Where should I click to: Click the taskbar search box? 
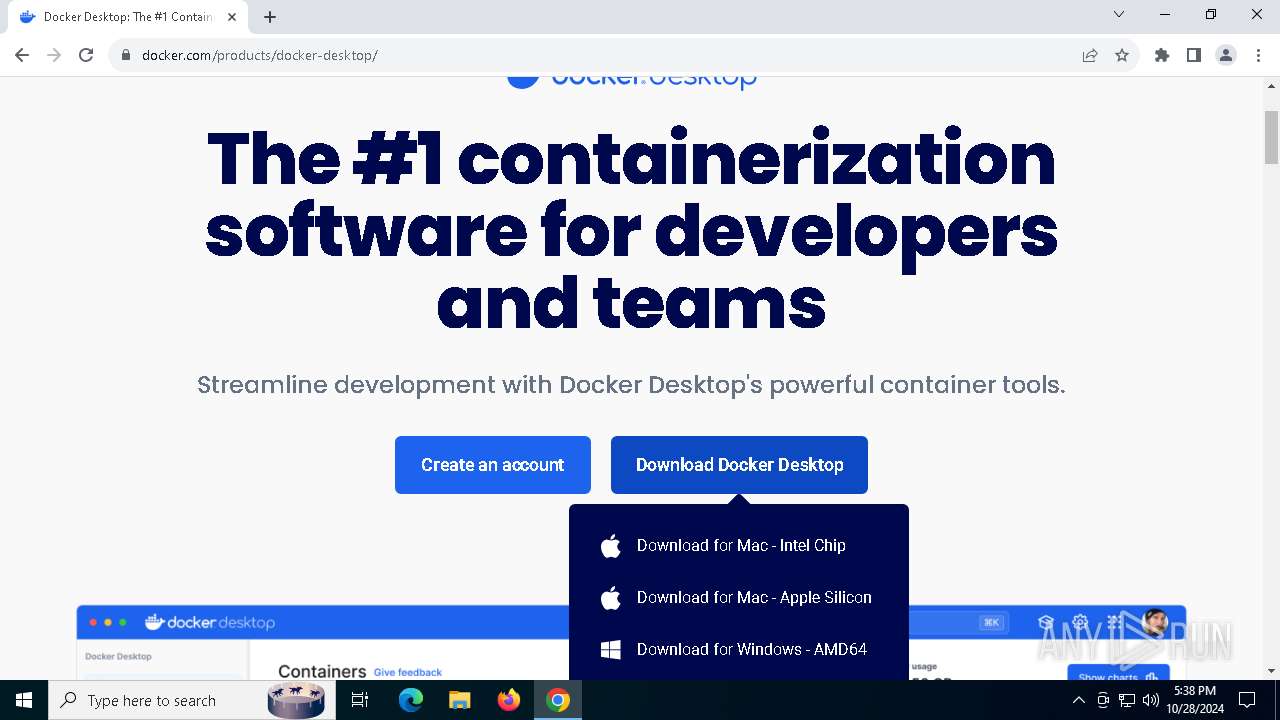point(190,700)
